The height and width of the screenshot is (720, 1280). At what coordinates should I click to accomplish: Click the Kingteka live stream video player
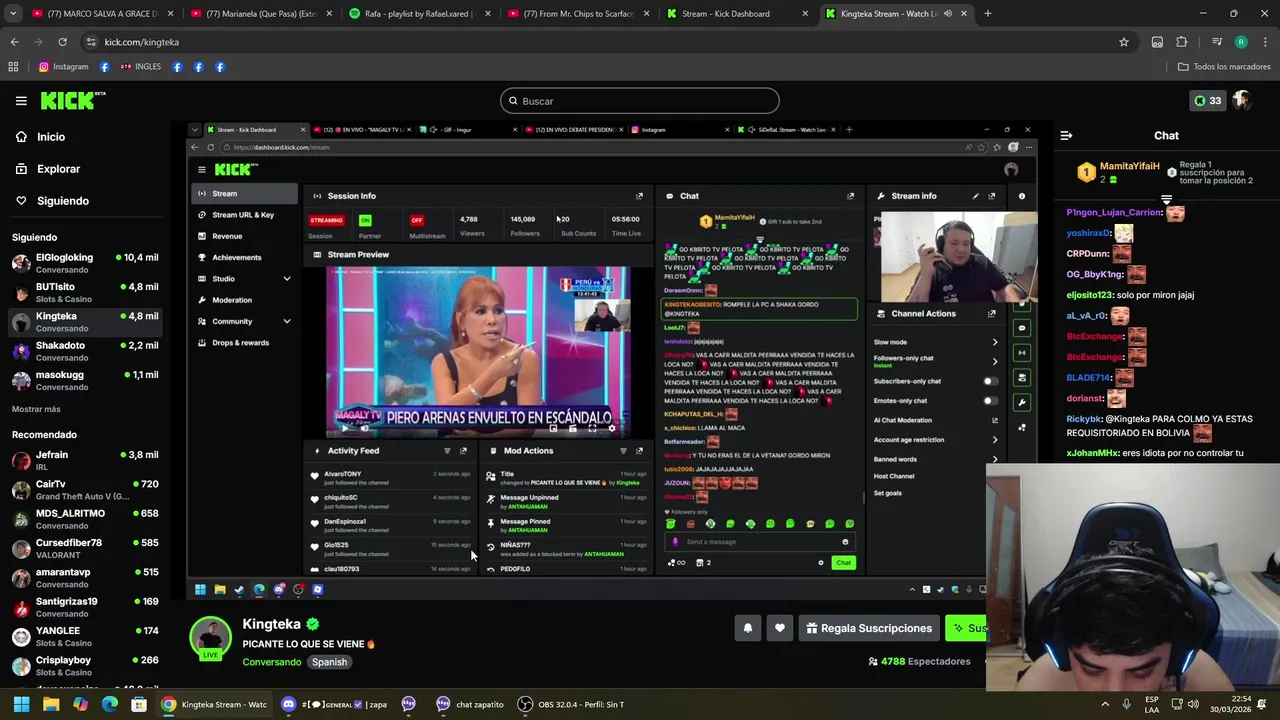[x=610, y=360]
